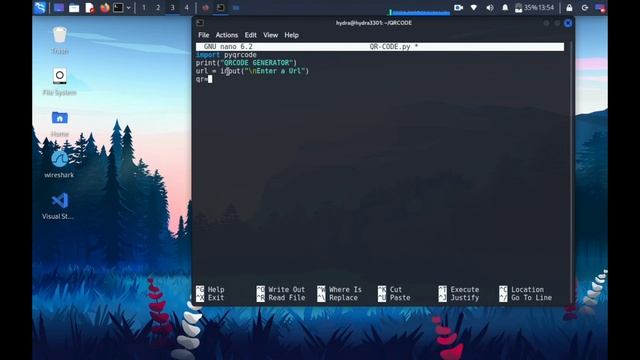Switch to workspace 4
The width and height of the screenshot is (640, 360).
[x=187, y=7]
